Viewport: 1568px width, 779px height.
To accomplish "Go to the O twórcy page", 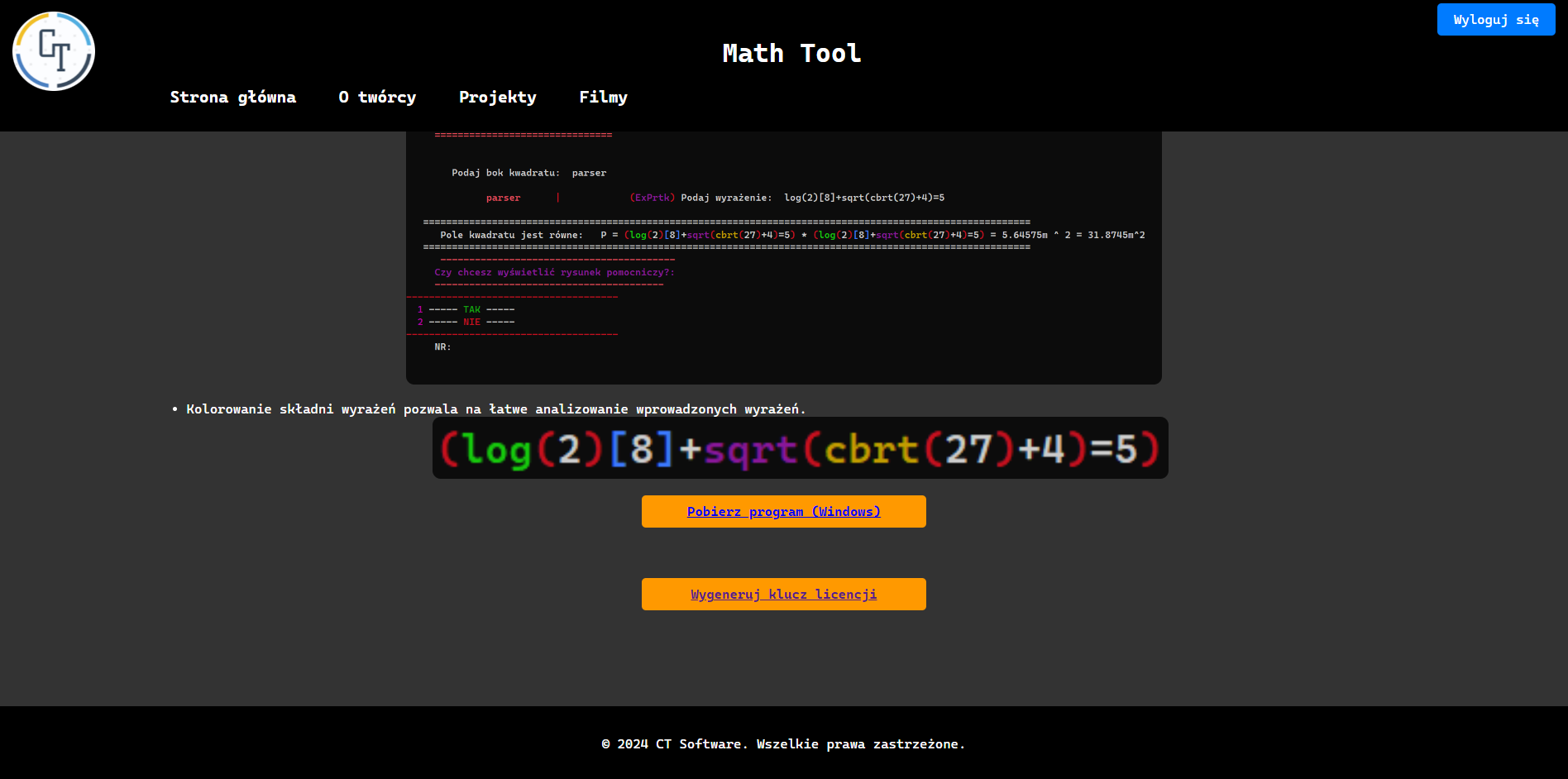I will click(377, 98).
